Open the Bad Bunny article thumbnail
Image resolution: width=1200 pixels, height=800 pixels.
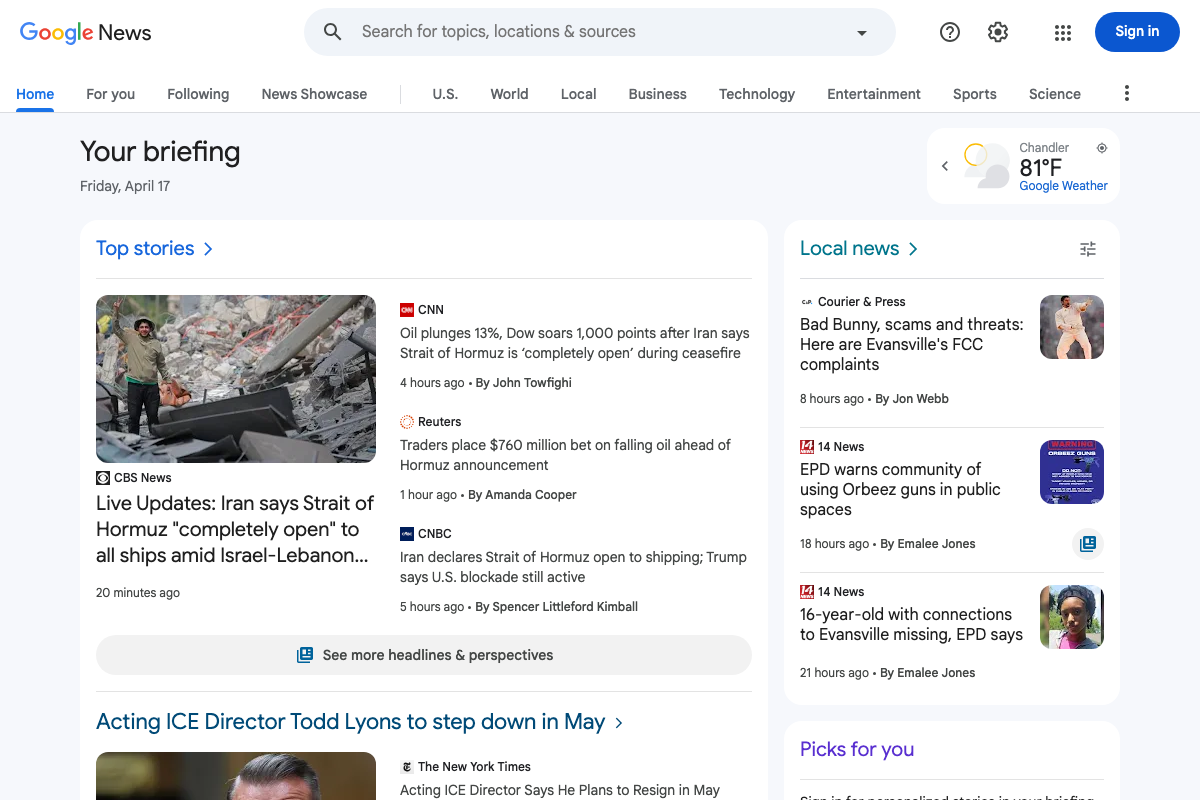click(1072, 327)
